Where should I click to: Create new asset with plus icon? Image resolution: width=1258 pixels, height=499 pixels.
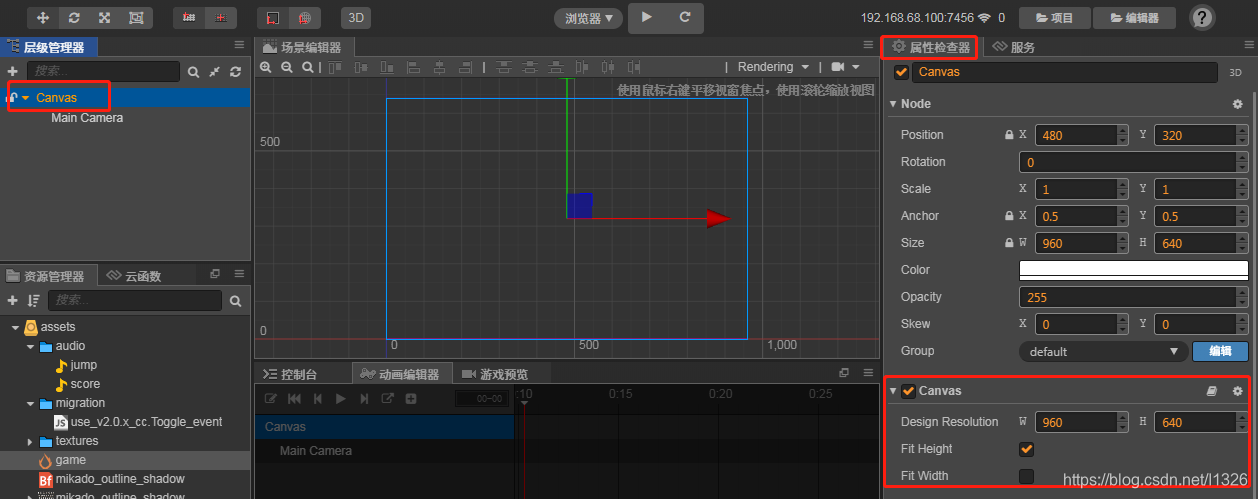[x=12, y=300]
